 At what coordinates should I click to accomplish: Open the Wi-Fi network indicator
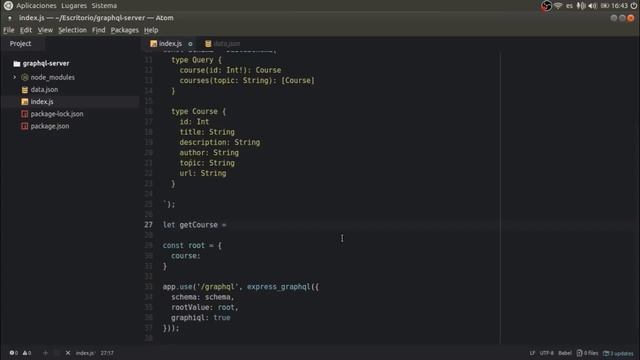point(558,6)
